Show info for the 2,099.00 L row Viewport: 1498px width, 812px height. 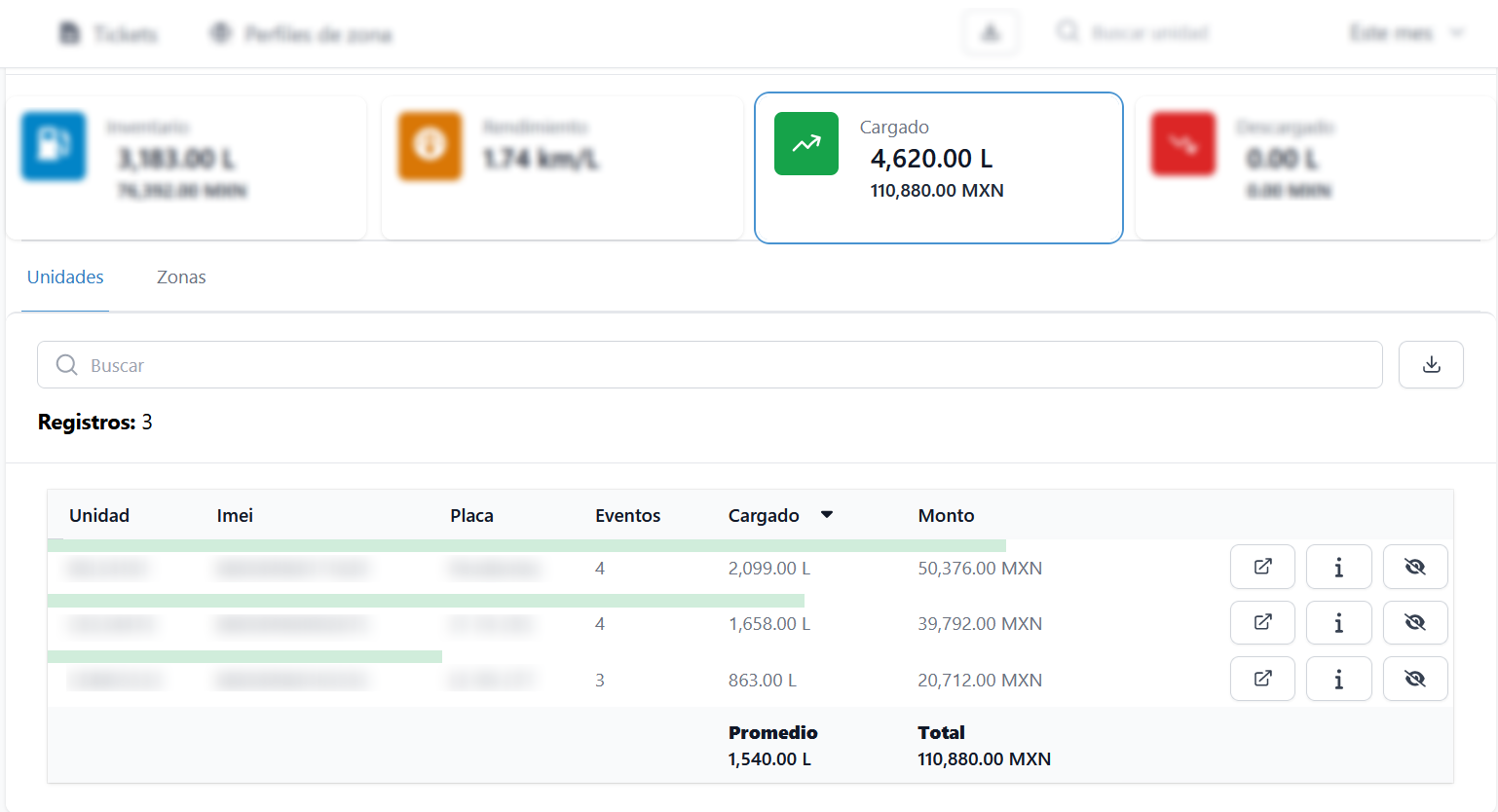(1338, 567)
